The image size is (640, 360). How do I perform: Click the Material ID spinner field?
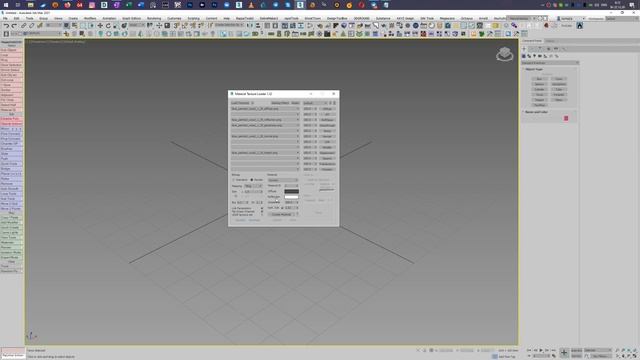pyautogui.click(x=291, y=185)
